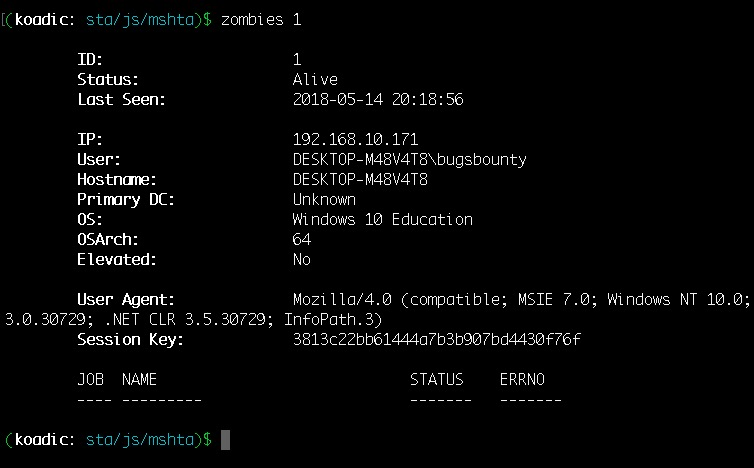Image resolution: width=754 pixels, height=468 pixels.
Task: Click the session key hash value
Action: tap(437, 340)
